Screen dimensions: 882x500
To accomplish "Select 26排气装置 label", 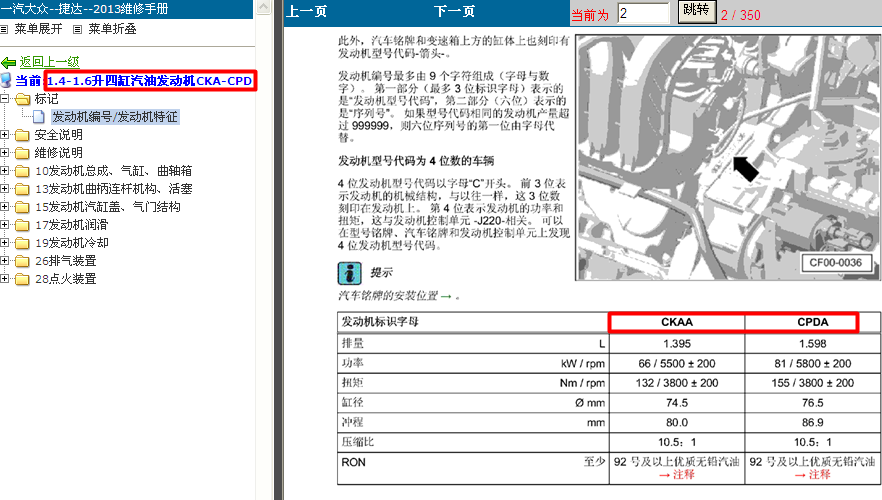I will click(x=66, y=261).
